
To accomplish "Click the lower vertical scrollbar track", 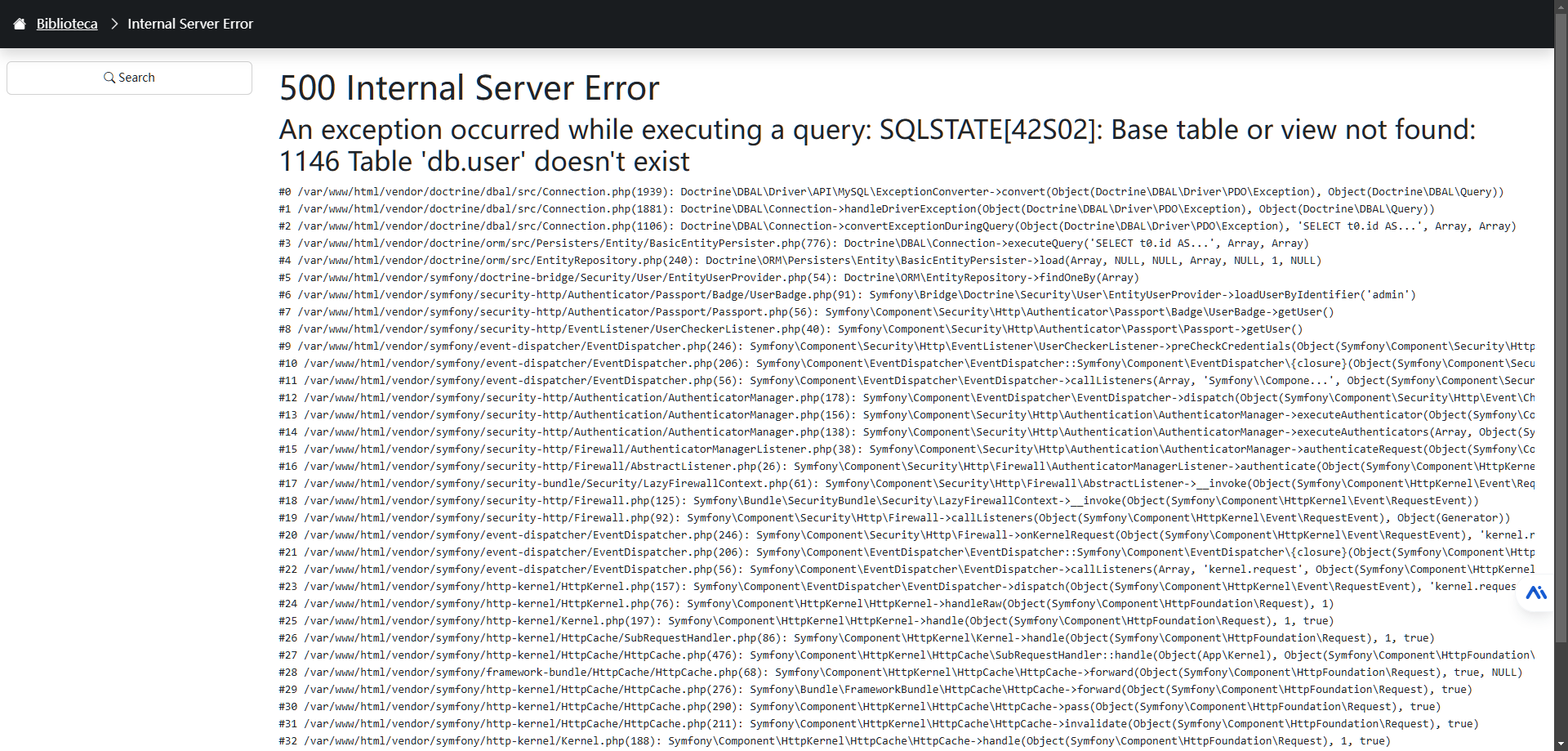I will (1561, 695).
